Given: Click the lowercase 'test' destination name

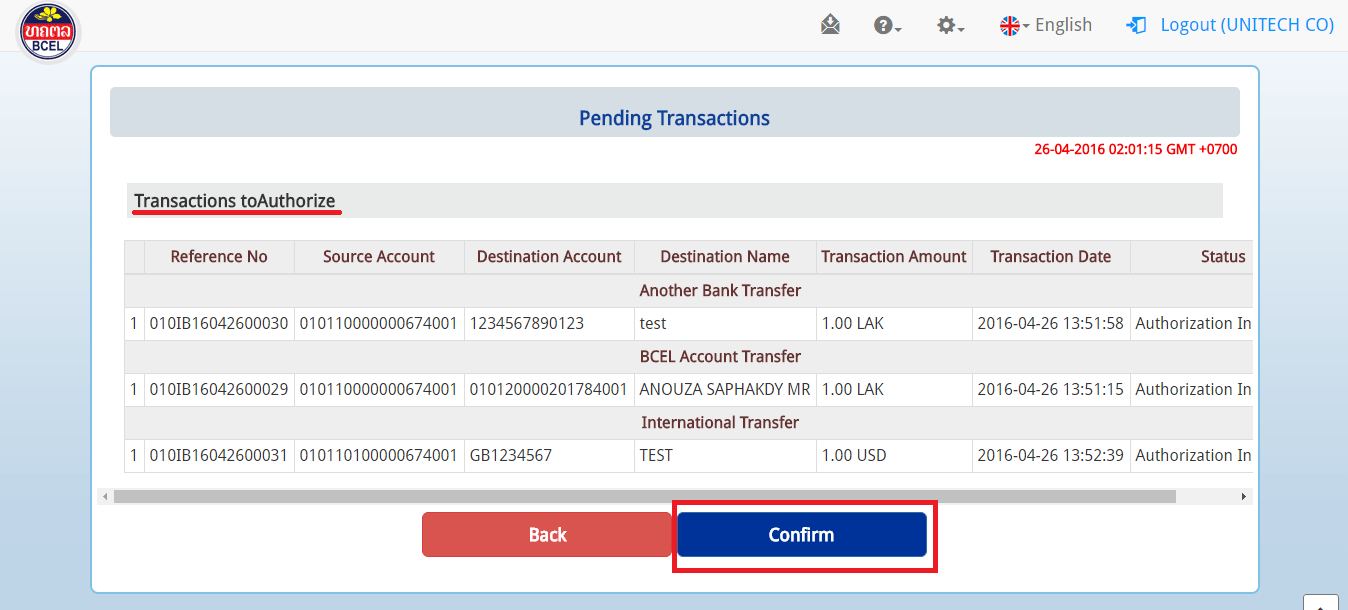Looking at the screenshot, I should [653, 324].
